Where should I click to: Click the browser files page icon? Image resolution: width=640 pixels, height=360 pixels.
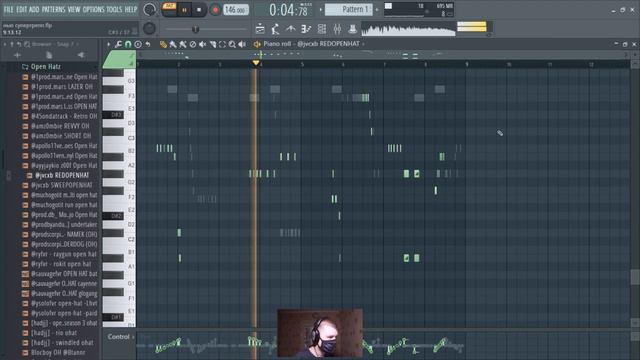click(x=49, y=55)
